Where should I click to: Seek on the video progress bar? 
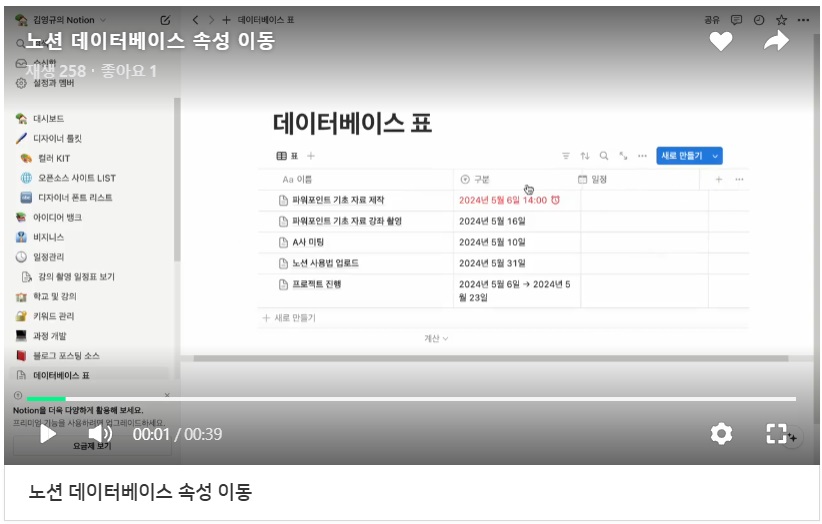[x=412, y=399]
